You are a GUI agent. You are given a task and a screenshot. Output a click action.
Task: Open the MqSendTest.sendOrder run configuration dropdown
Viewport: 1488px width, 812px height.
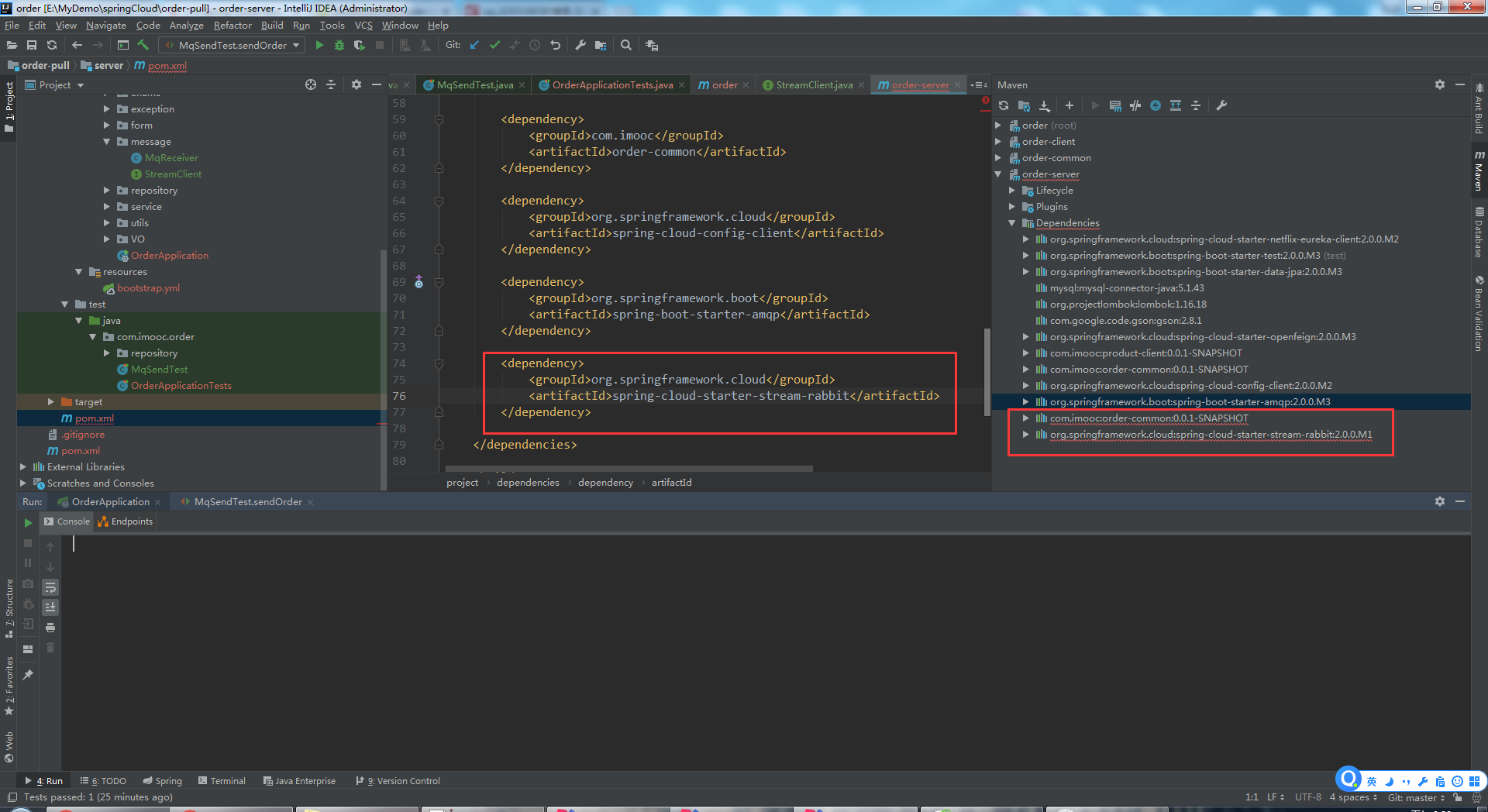tap(232, 46)
